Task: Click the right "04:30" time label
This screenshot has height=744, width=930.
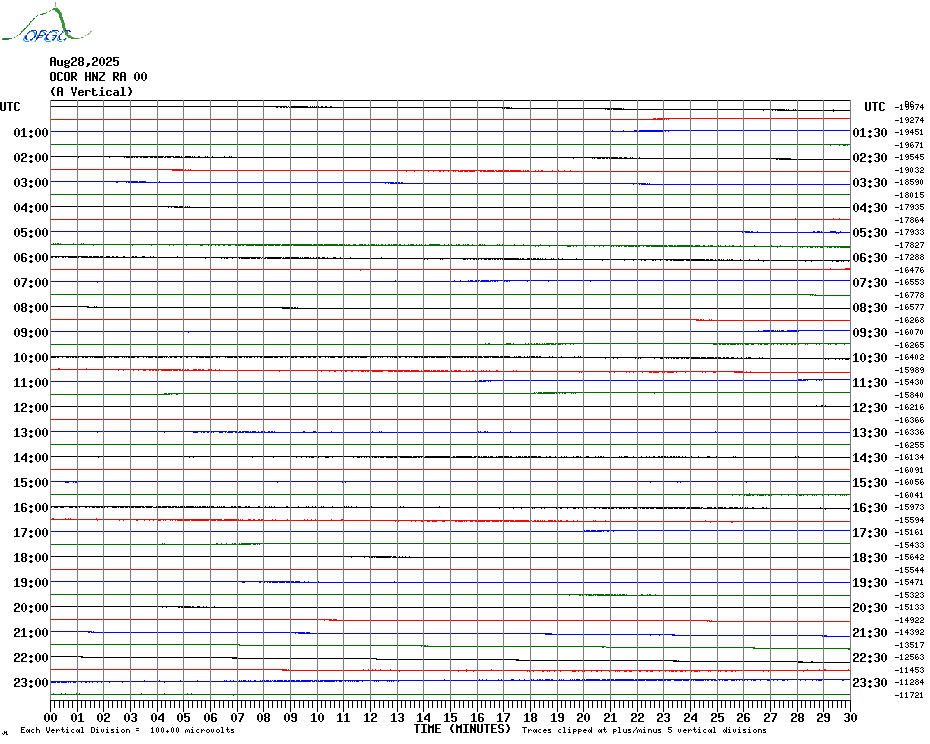Action: coord(870,208)
